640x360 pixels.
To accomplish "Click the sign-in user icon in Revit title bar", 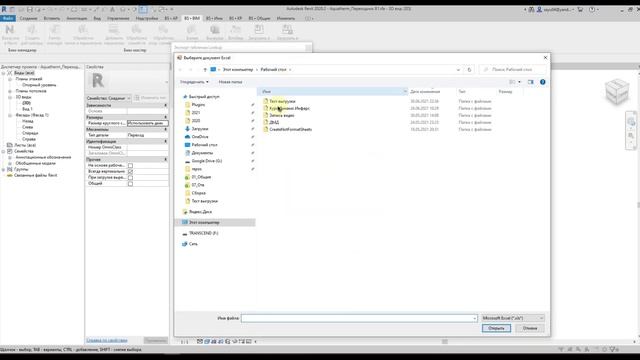I will pyautogui.click(x=539, y=9).
